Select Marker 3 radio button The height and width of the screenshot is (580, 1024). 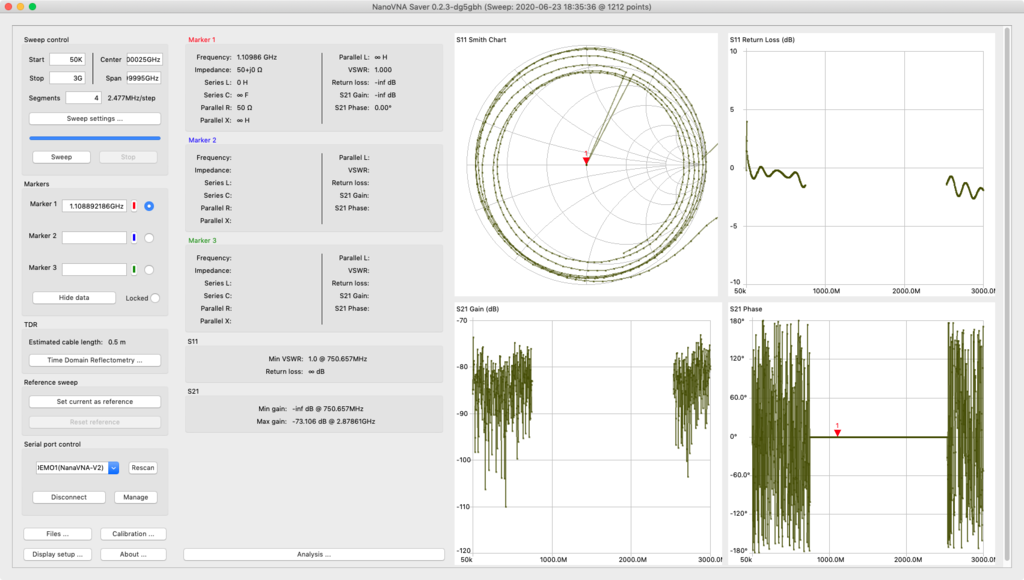click(x=149, y=270)
